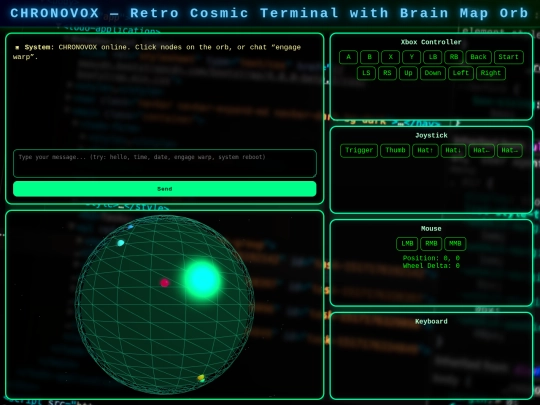
Task: Click the 'Keyboard' panel heading
Action: (x=431, y=321)
